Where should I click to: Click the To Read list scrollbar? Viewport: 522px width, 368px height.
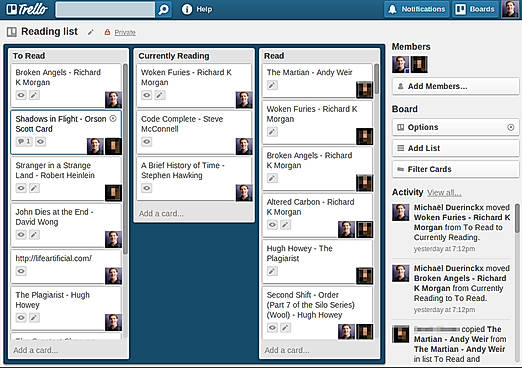pos(125,159)
